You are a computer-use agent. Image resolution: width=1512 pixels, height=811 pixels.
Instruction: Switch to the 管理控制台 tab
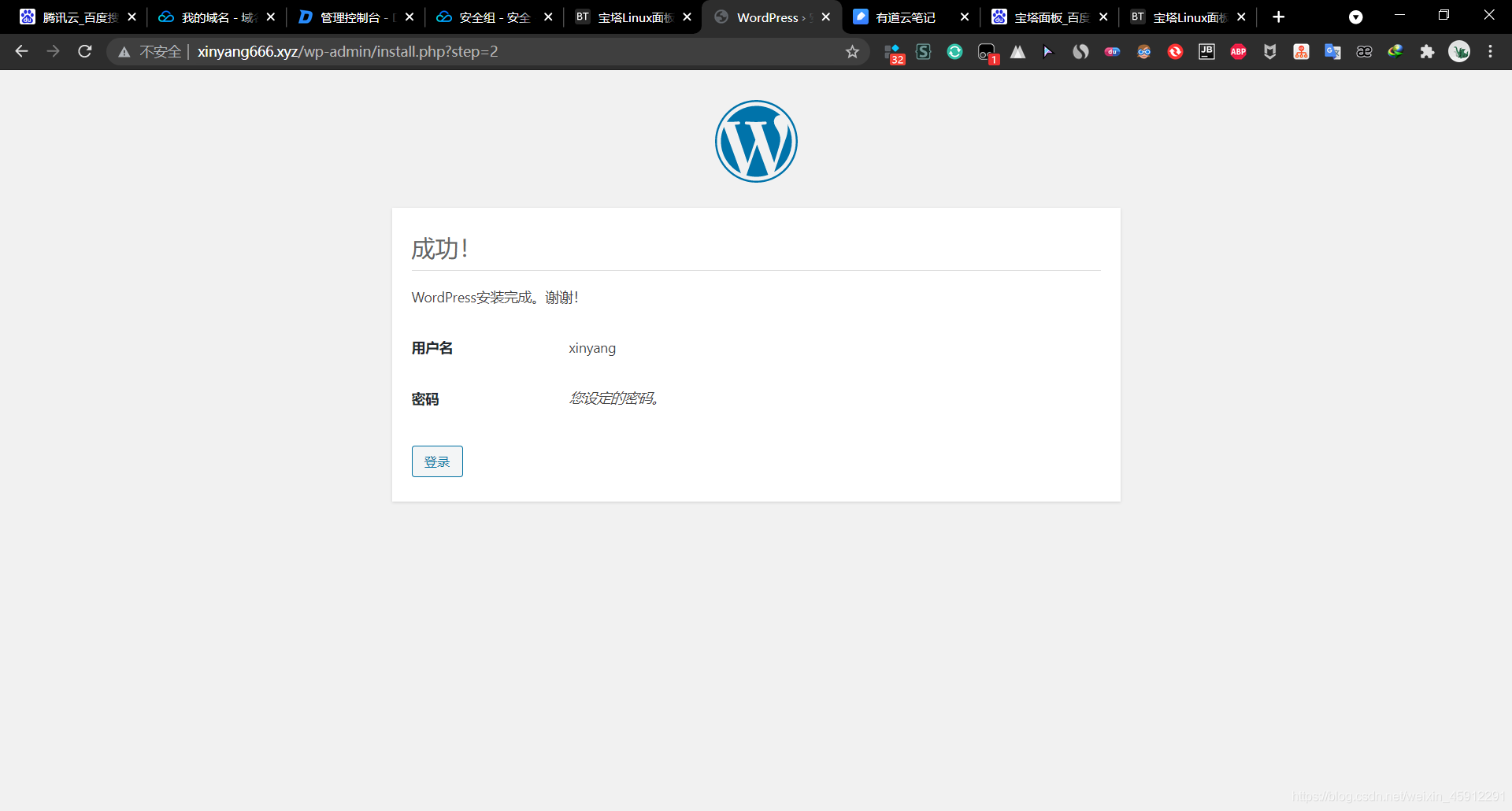click(354, 17)
